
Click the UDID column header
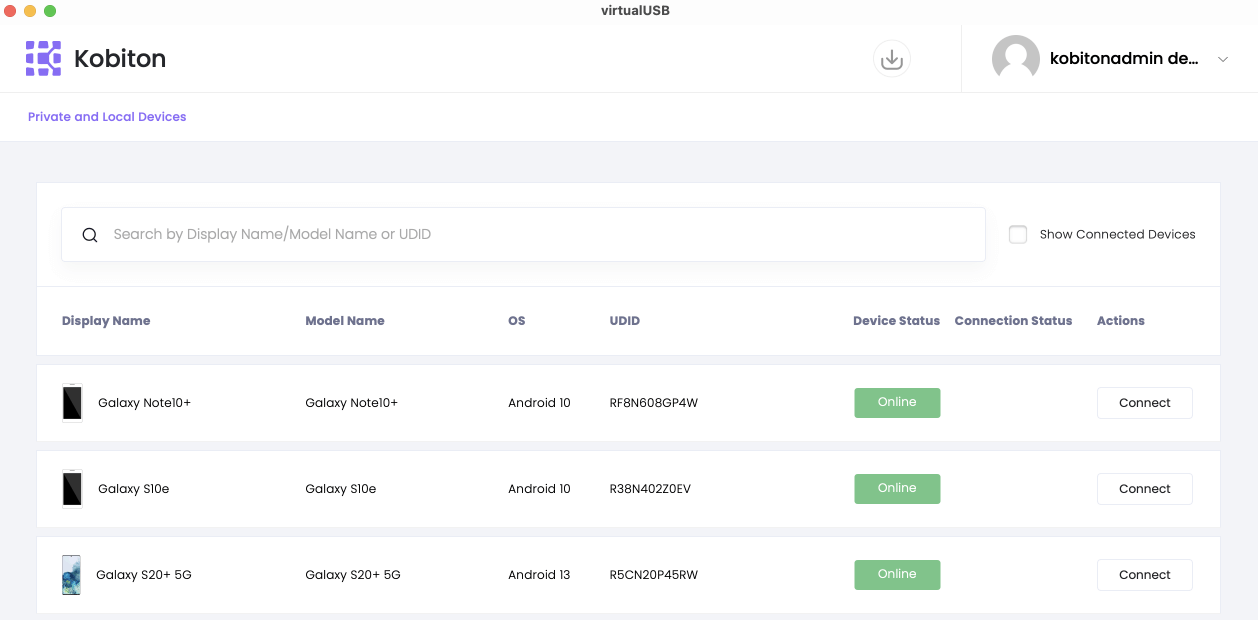(x=625, y=321)
